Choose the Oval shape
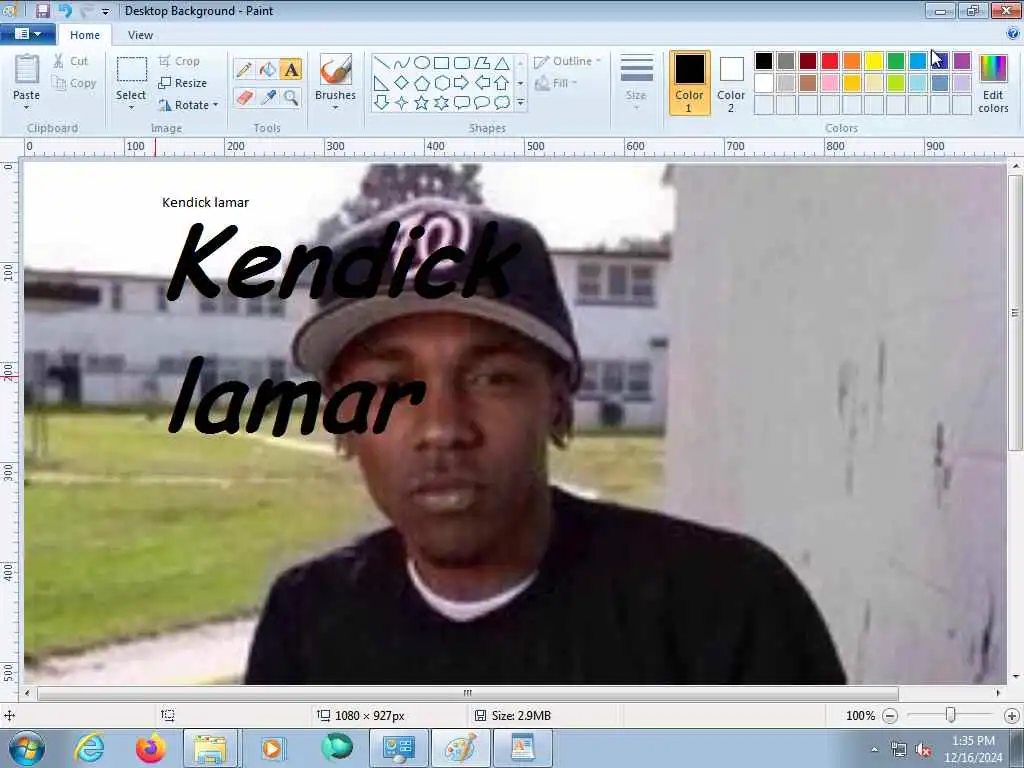 click(x=422, y=63)
